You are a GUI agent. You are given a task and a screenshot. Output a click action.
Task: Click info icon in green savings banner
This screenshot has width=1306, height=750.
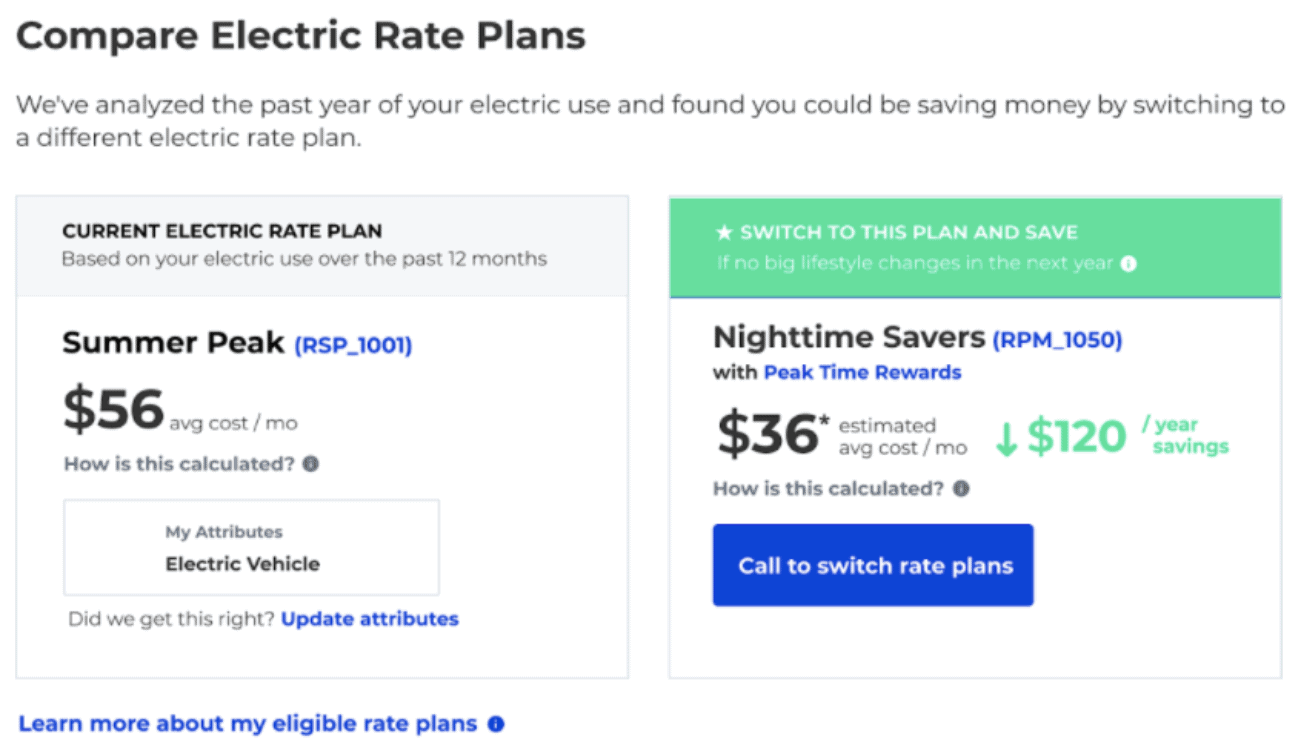1129,265
